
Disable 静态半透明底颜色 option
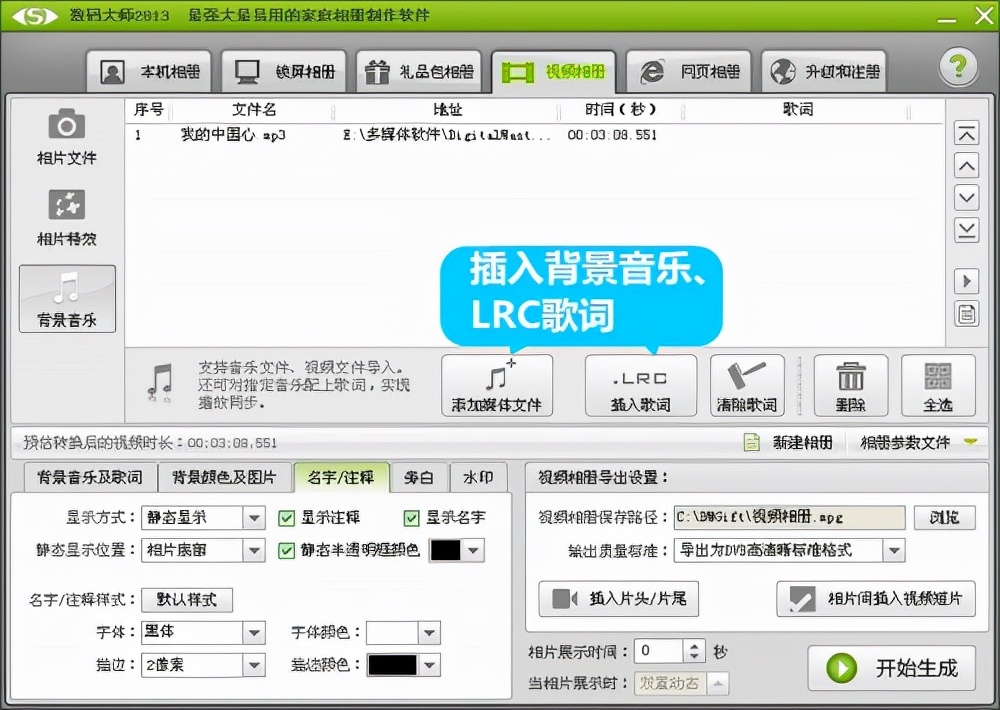[286, 548]
